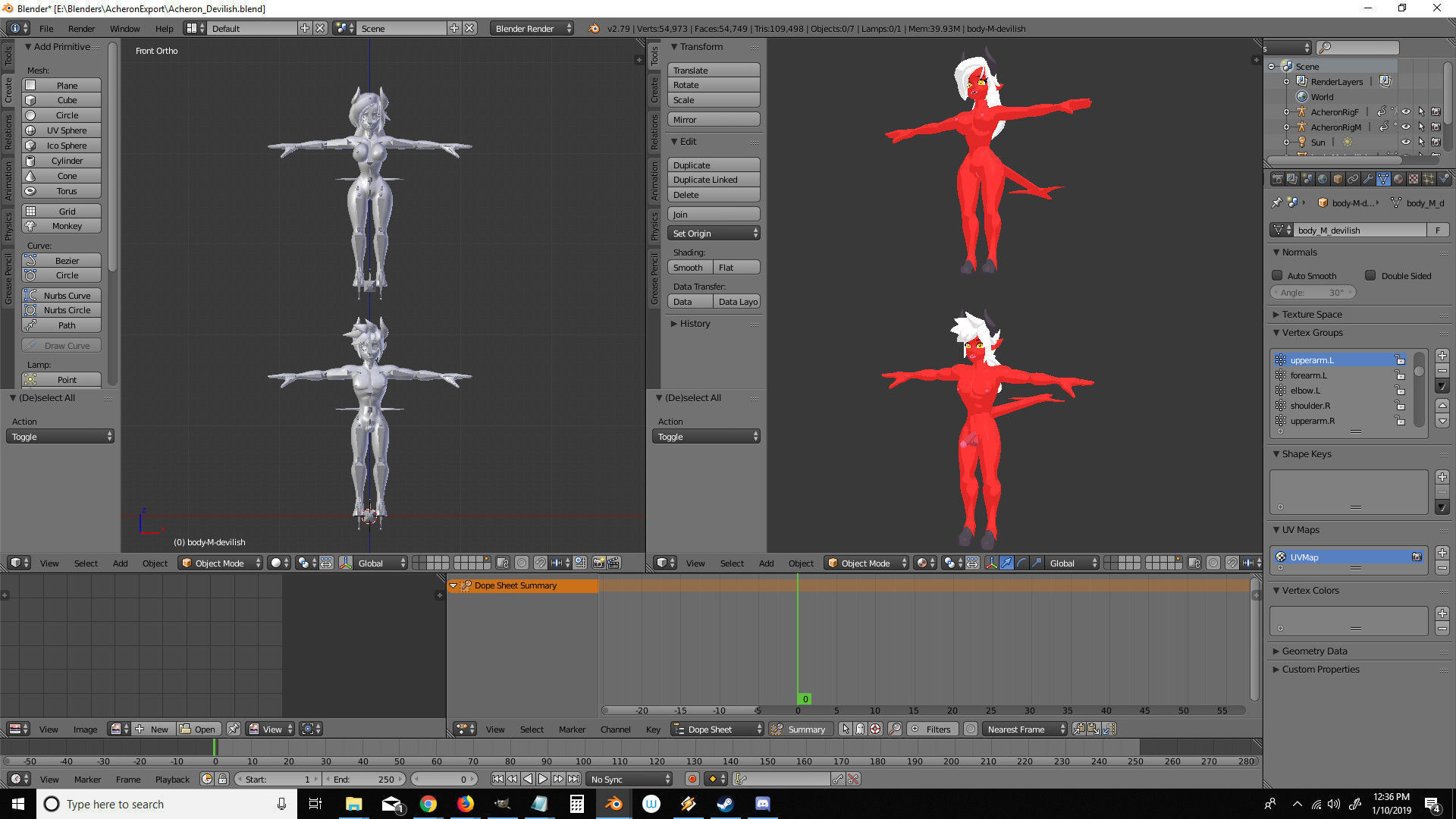1456x819 pixels.
Task: Open the World properties globe tab
Action: [x=1323, y=179]
